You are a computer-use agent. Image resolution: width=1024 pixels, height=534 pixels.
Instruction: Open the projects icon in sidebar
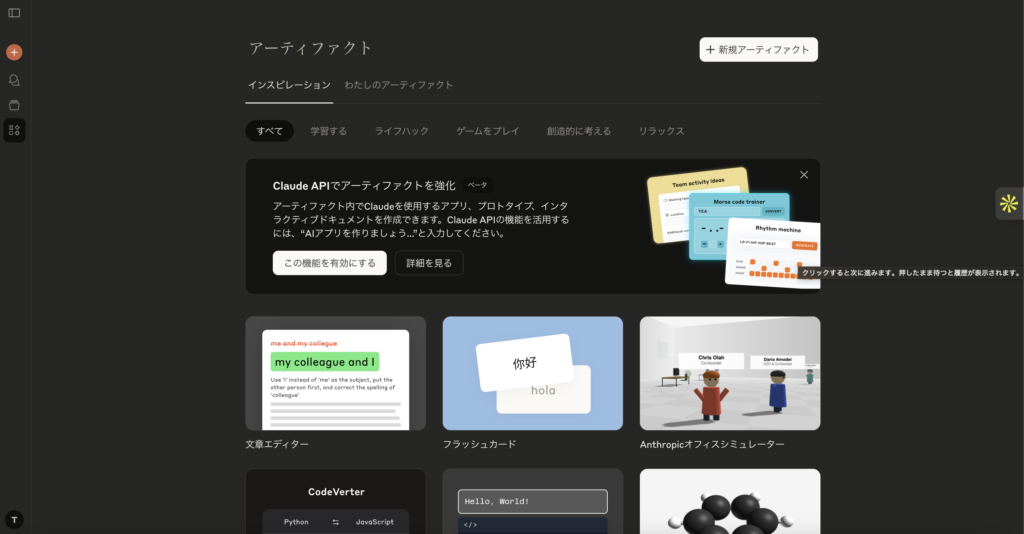(14, 105)
